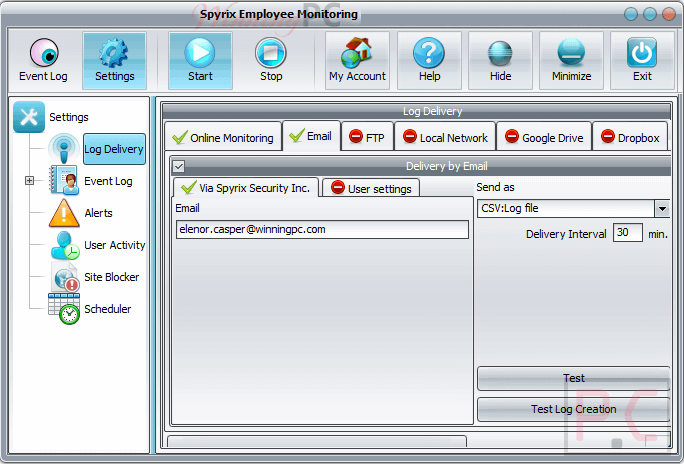Click the Event Log notebook icon in tree

[x=64, y=180]
